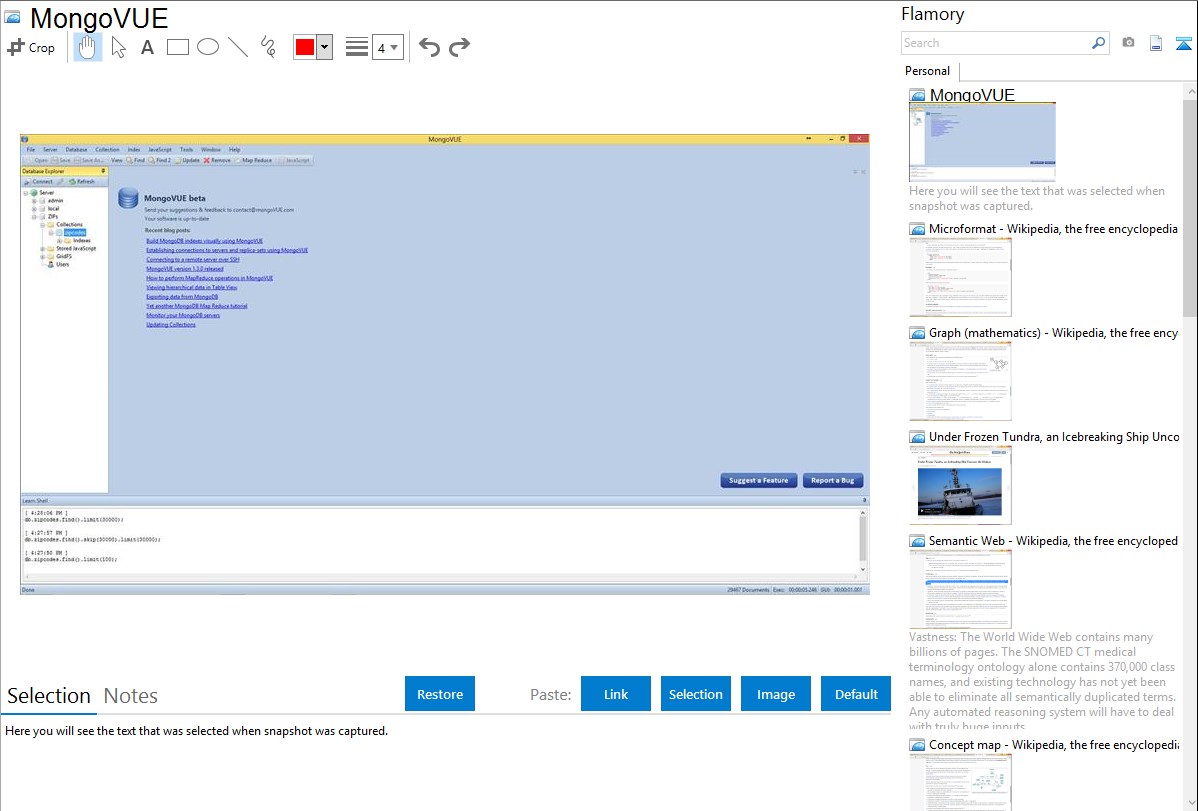Click the snapshot list scrollbar up arrow
Viewport: 1198px width, 811px height.
[1190, 91]
